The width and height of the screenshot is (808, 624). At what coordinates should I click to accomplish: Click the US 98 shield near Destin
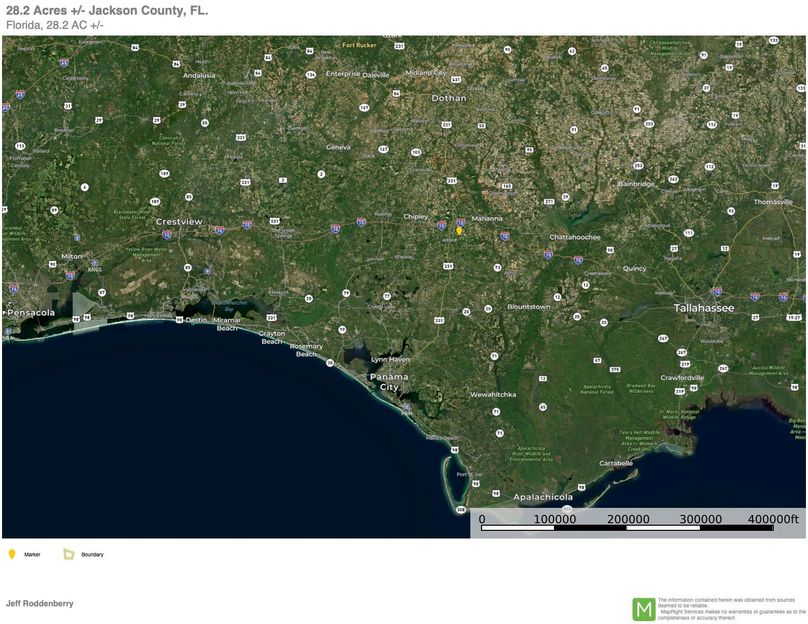[178, 320]
